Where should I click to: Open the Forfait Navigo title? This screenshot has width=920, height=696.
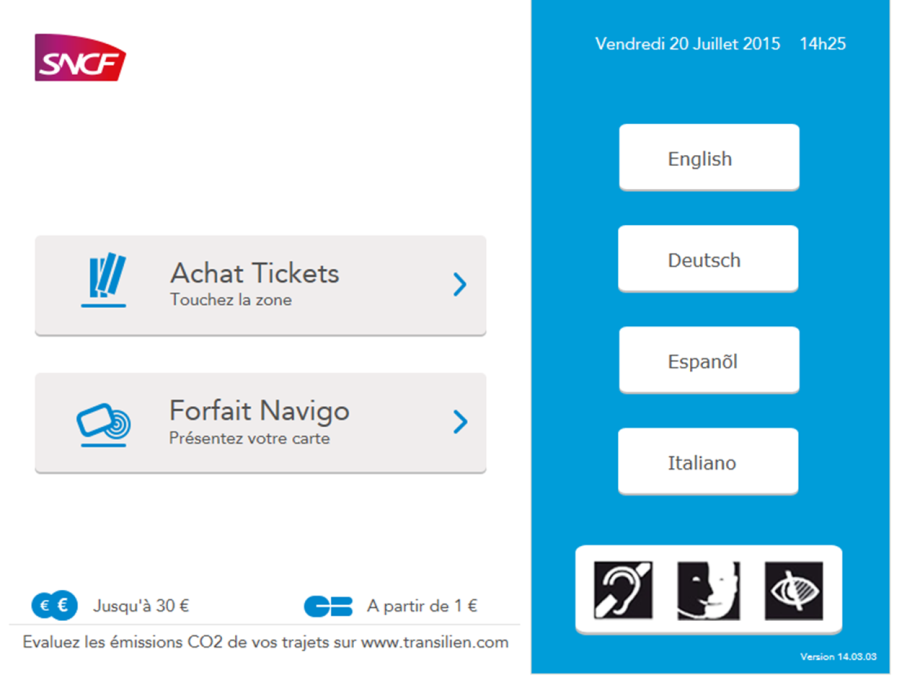coord(259,411)
